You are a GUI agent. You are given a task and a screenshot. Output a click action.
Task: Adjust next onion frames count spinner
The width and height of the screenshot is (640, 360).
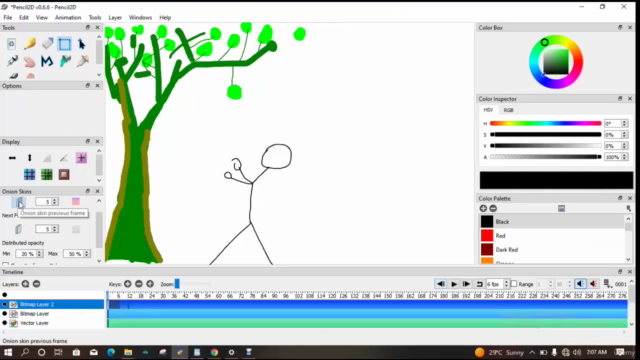tap(55, 229)
